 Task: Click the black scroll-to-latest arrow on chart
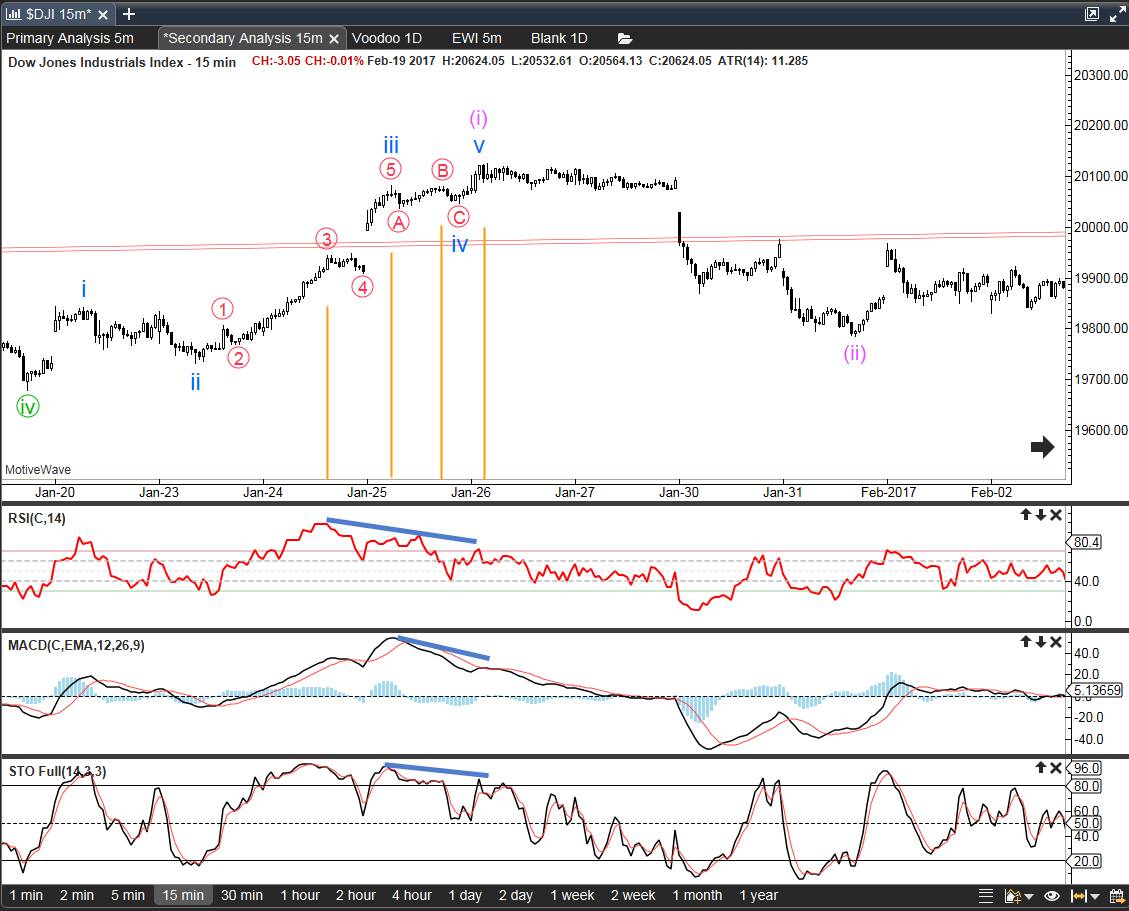point(1043,447)
